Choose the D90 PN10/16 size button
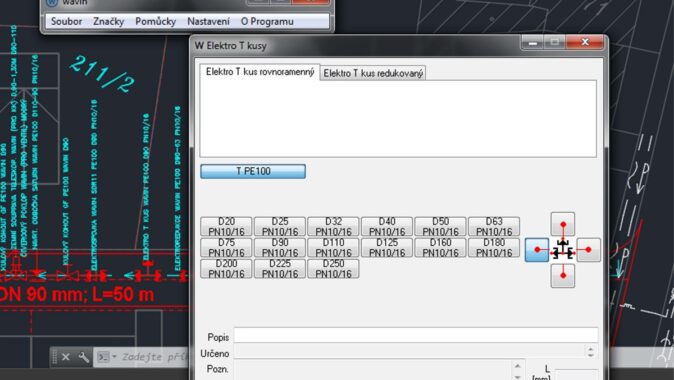The height and width of the screenshot is (380, 674). pyautogui.click(x=280, y=248)
